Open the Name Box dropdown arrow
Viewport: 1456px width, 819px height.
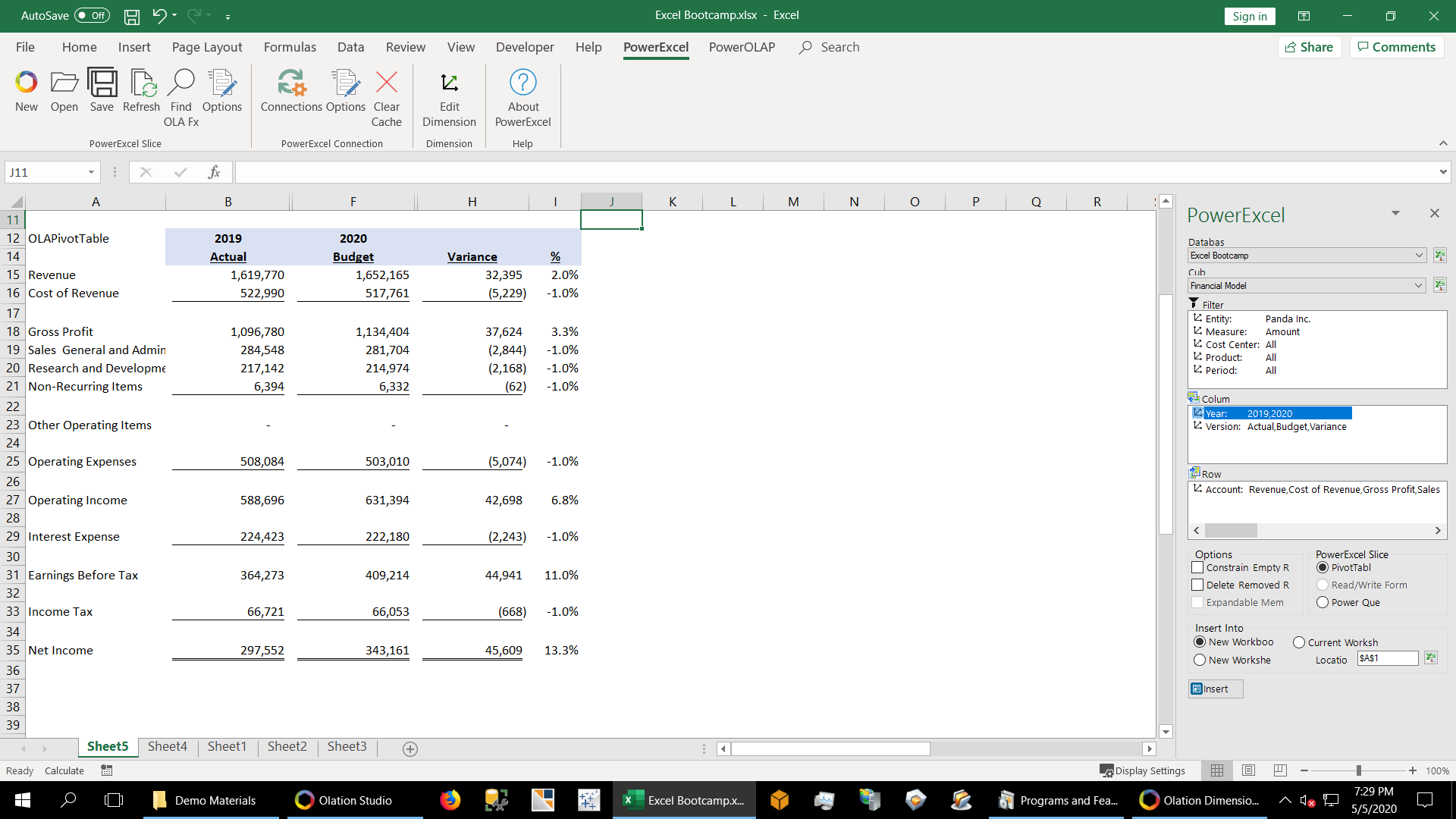pos(91,172)
